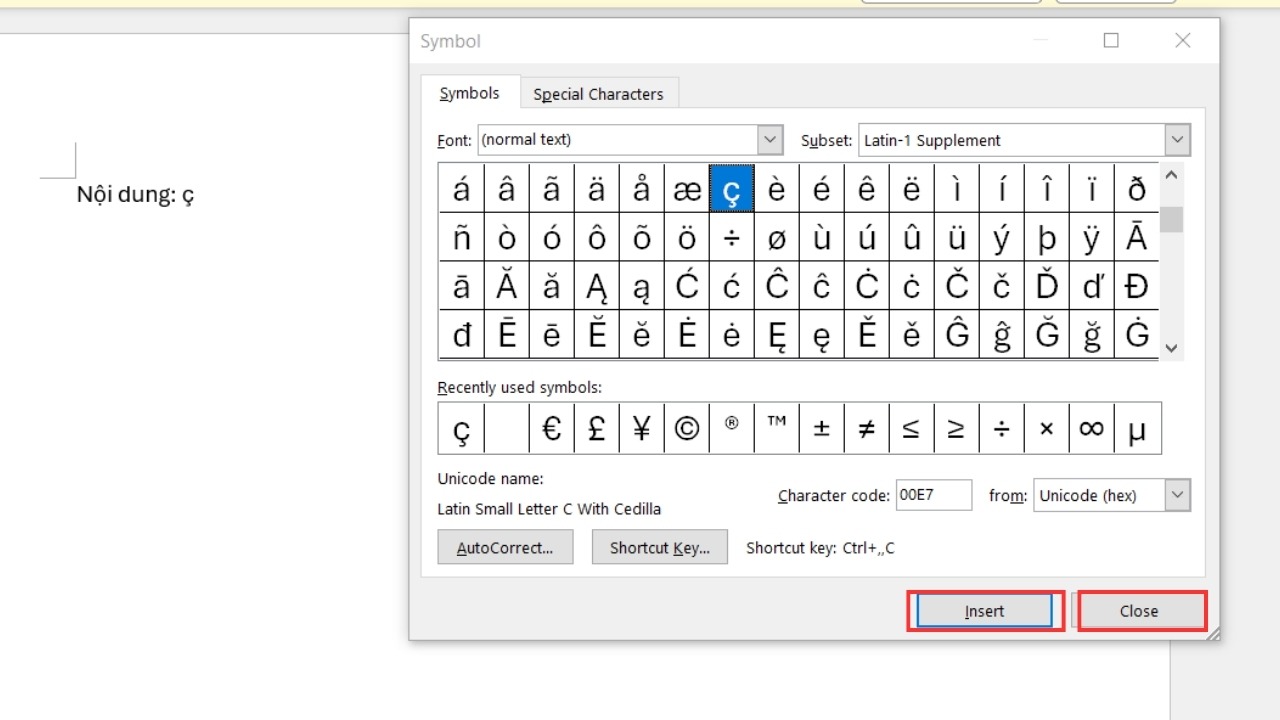Select the å character in the grid
This screenshot has height=720, width=1280.
641,188
